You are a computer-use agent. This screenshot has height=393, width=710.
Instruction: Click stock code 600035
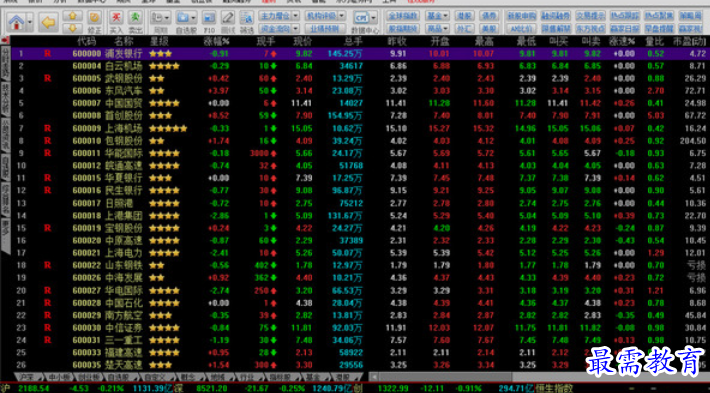pyautogui.click(x=87, y=365)
